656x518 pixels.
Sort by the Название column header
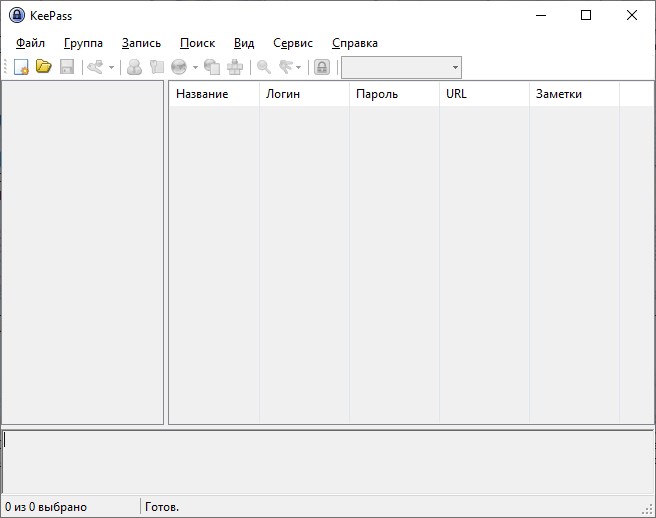pos(202,94)
